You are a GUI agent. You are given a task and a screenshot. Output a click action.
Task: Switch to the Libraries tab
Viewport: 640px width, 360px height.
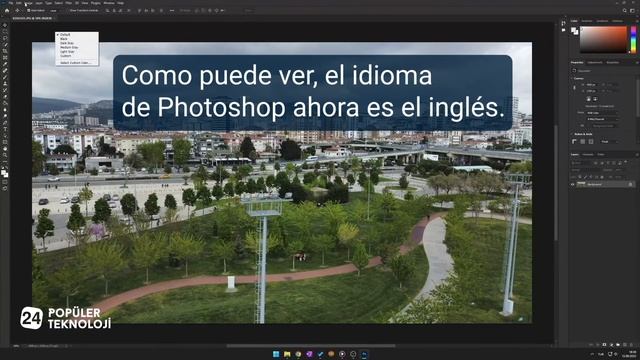tap(613, 62)
